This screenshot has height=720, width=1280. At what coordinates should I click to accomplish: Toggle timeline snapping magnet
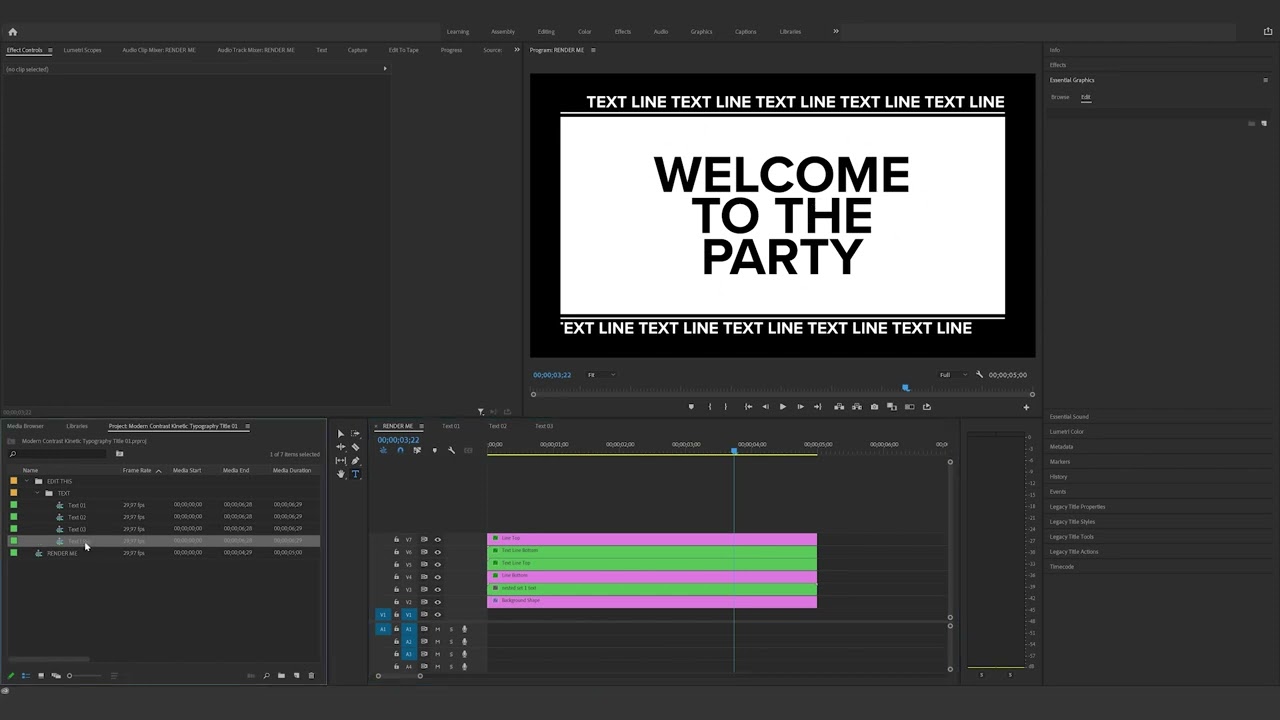click(x=400, y=451)
